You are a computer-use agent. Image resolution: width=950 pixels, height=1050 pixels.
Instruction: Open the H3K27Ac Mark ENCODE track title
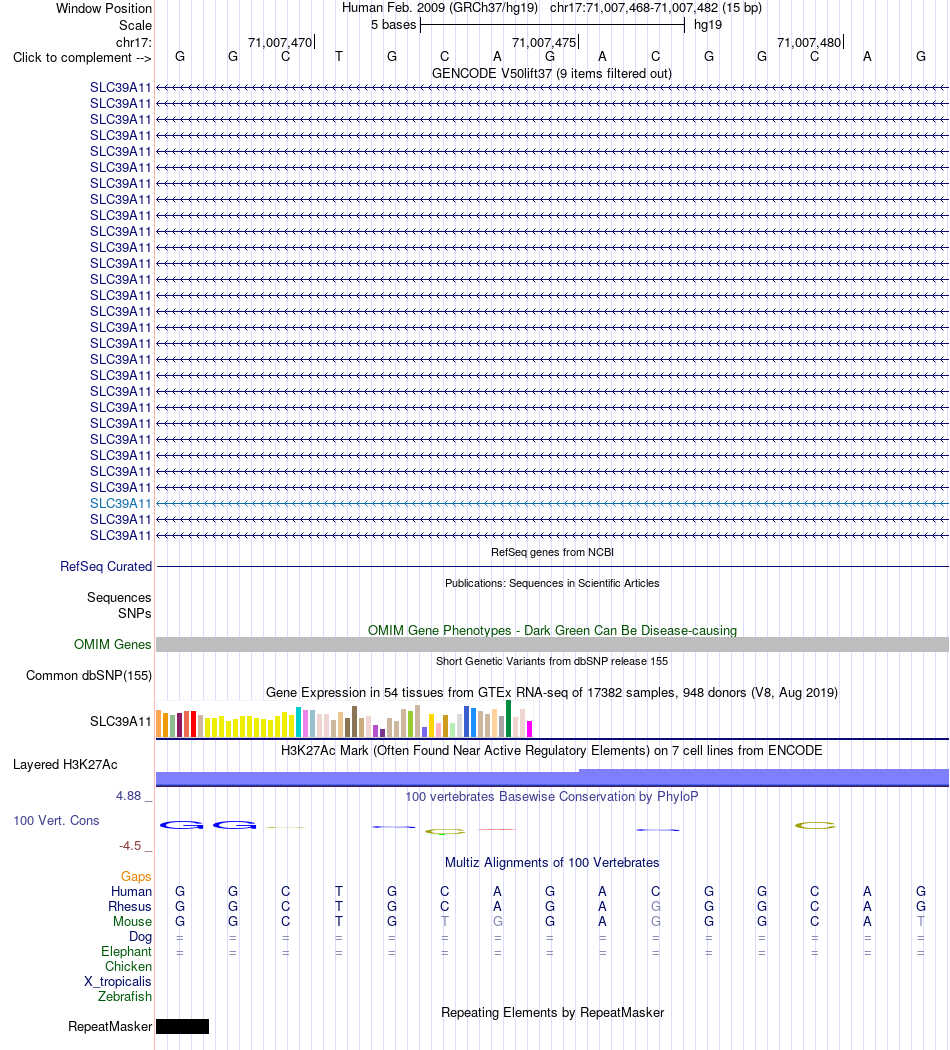pyautogui.click(x=552, y=751)
